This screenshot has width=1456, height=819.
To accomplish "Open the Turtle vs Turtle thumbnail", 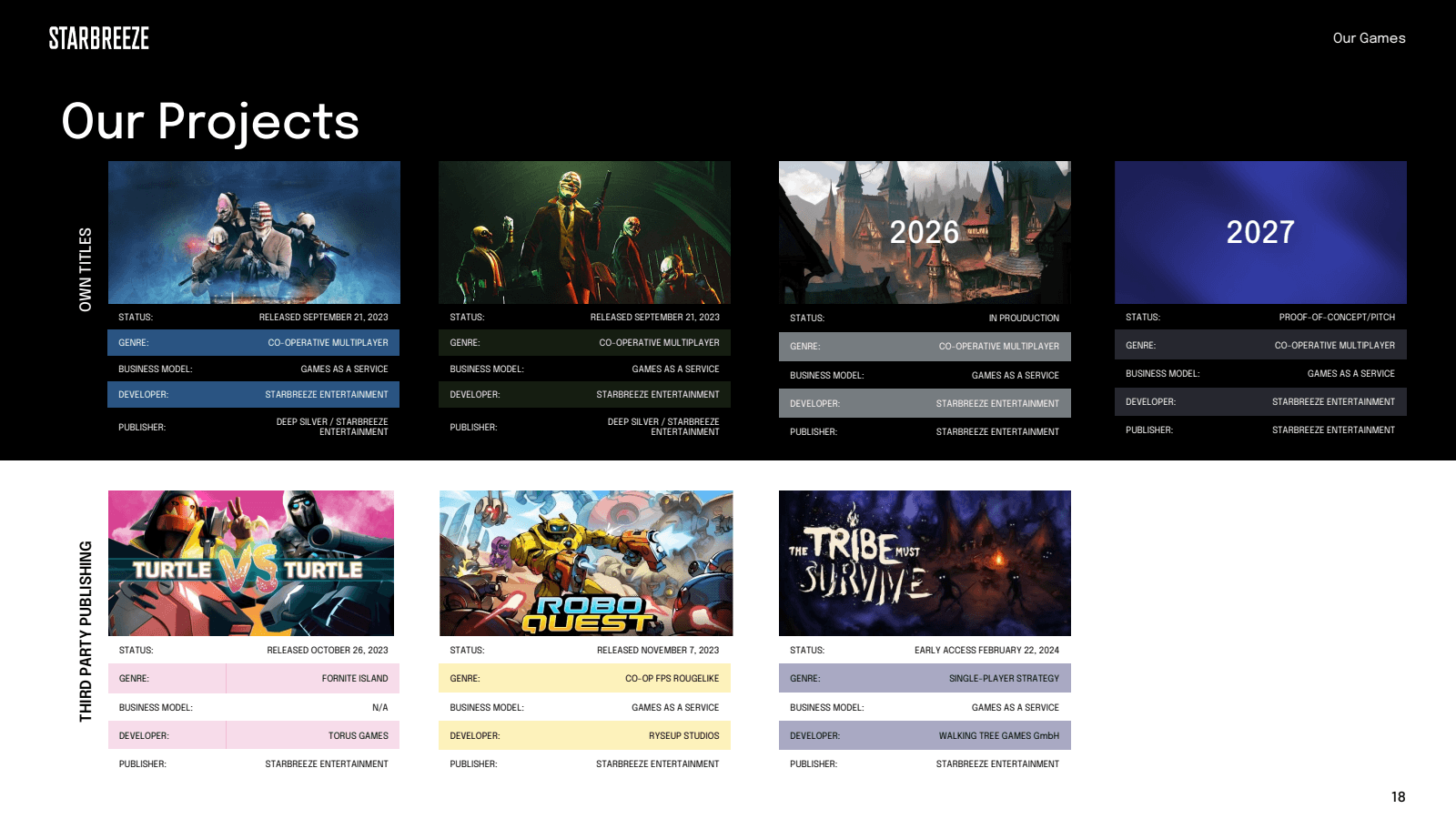I will (x=251, y=563).
